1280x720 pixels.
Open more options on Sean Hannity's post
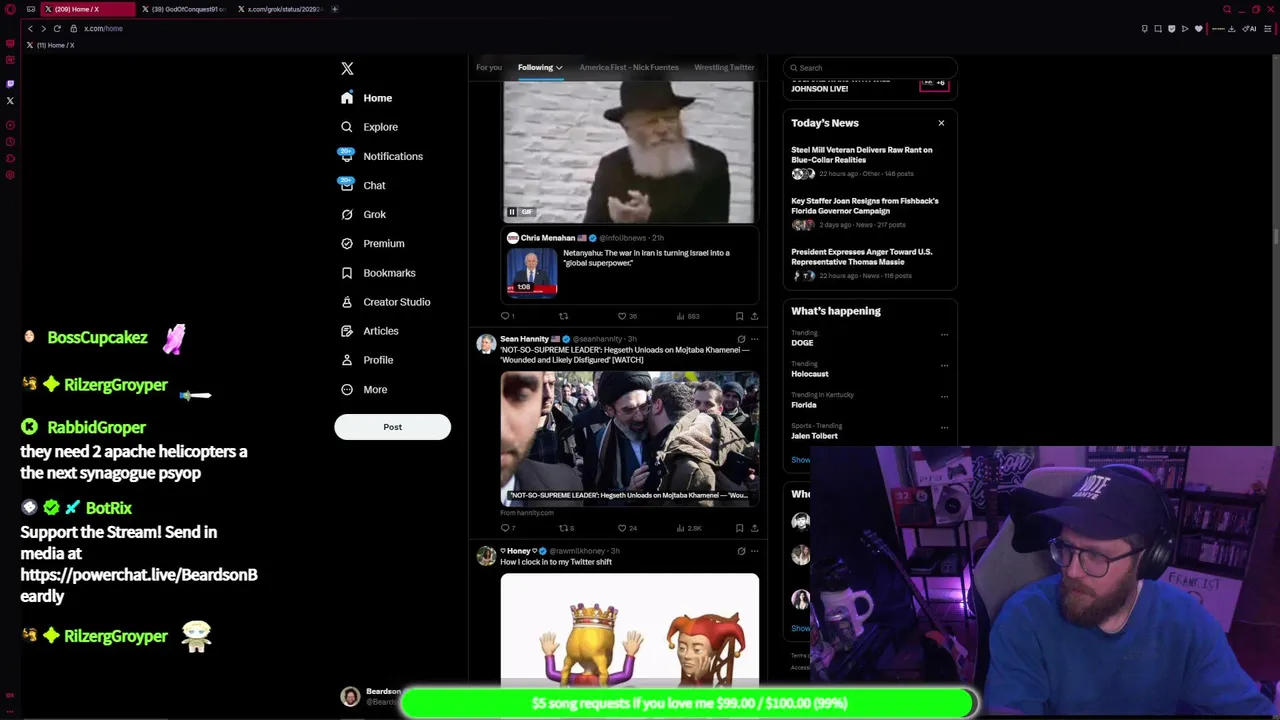tap(754, 339)
